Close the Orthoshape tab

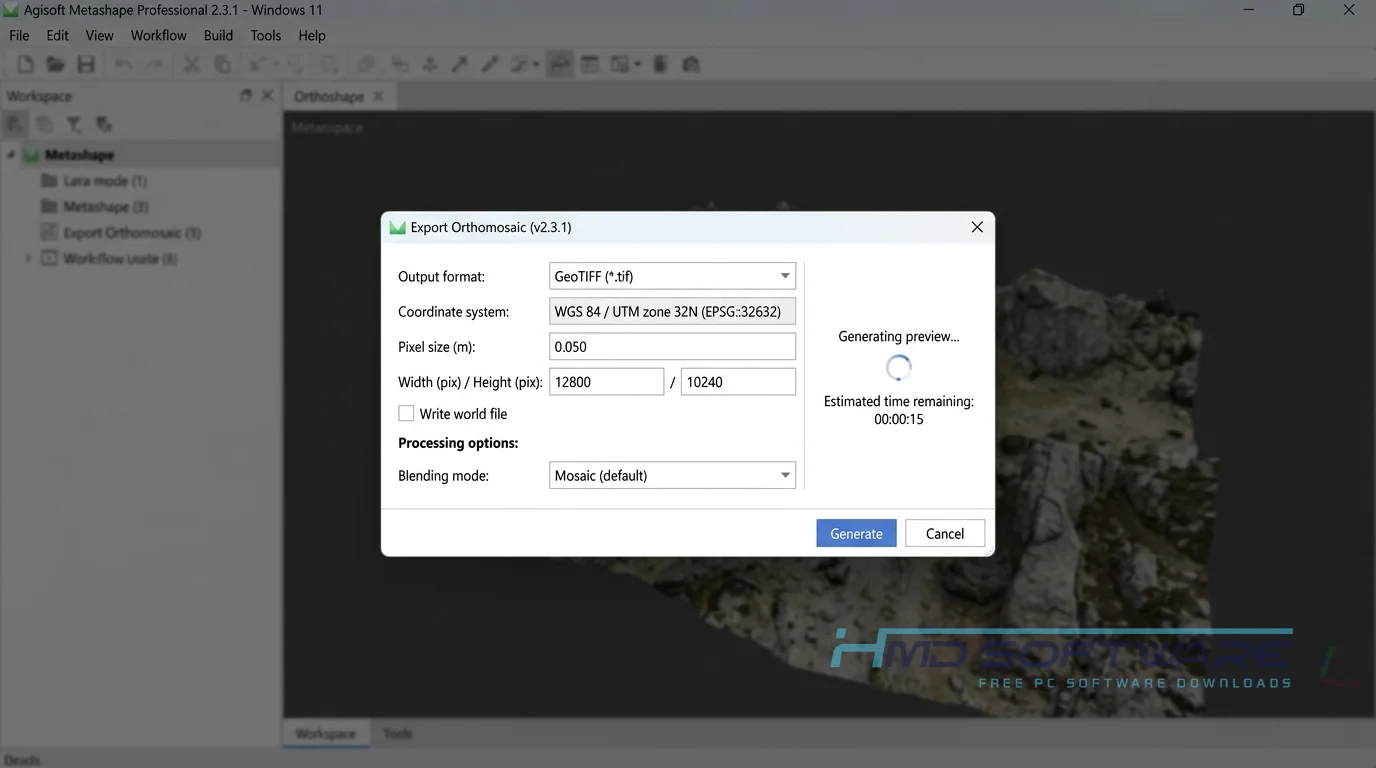tap(378, 96)
